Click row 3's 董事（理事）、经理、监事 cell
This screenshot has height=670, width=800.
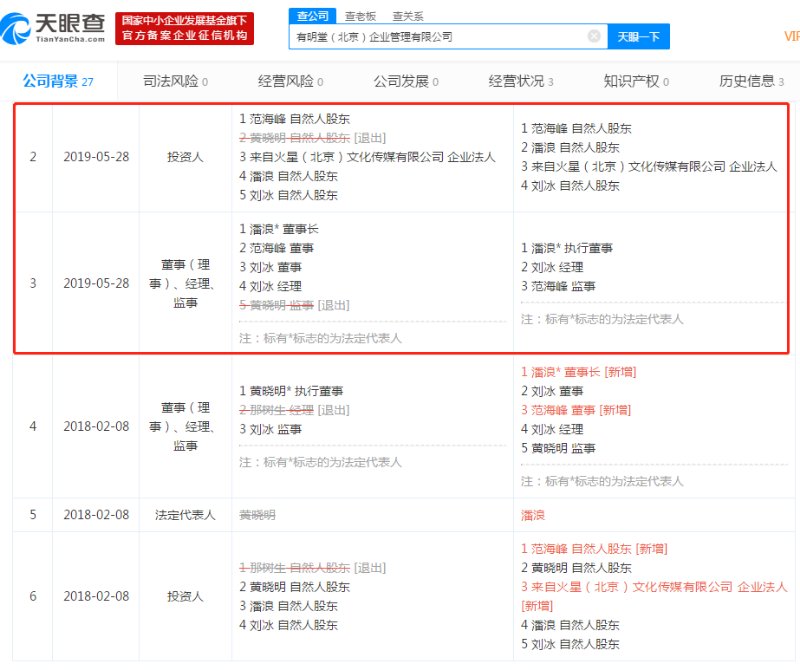pos(185,283)
